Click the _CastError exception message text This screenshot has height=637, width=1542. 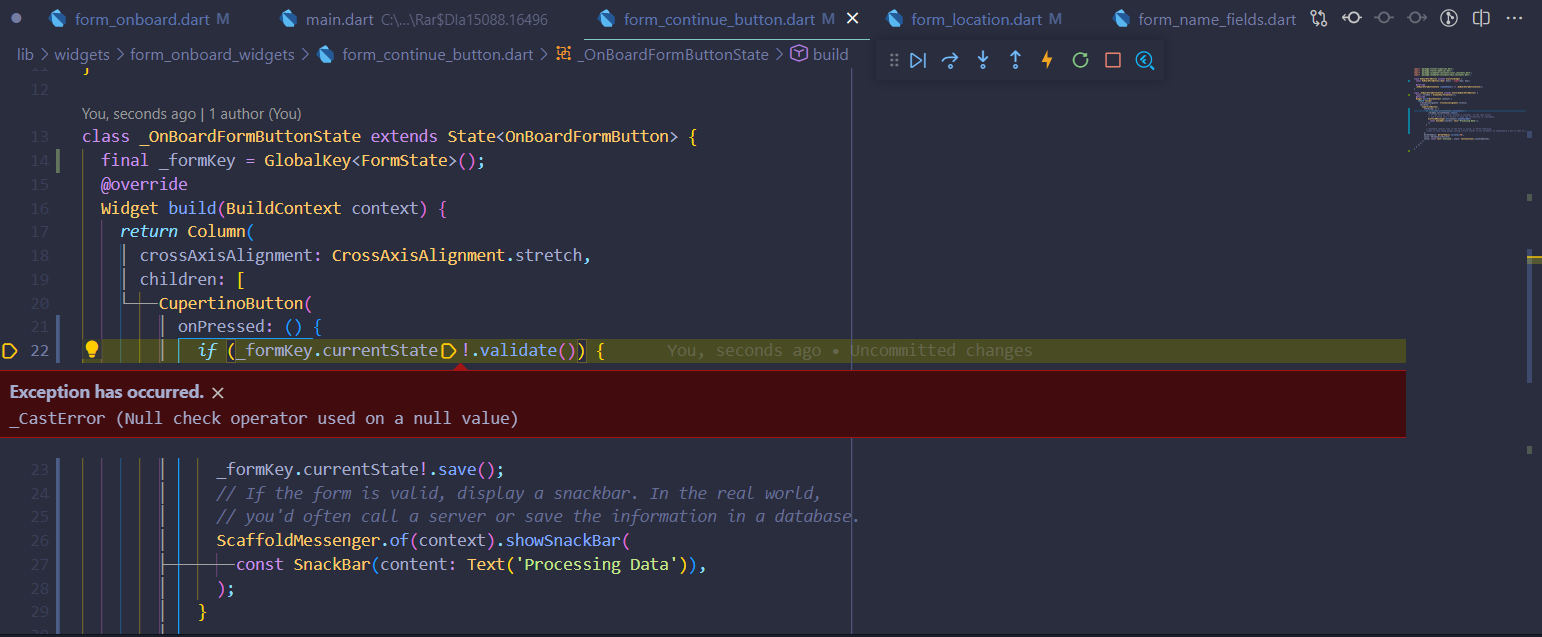[x=264, y=418]
